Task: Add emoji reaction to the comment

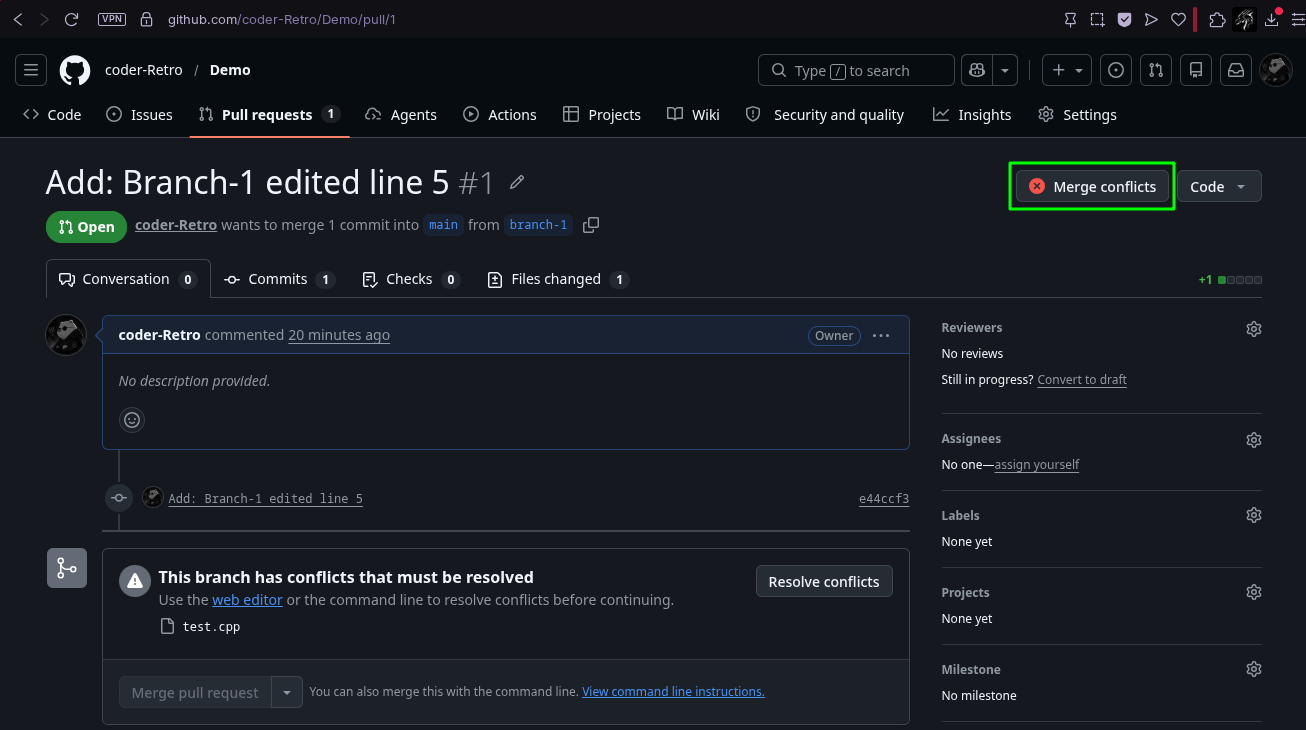Action: [132, 419]
